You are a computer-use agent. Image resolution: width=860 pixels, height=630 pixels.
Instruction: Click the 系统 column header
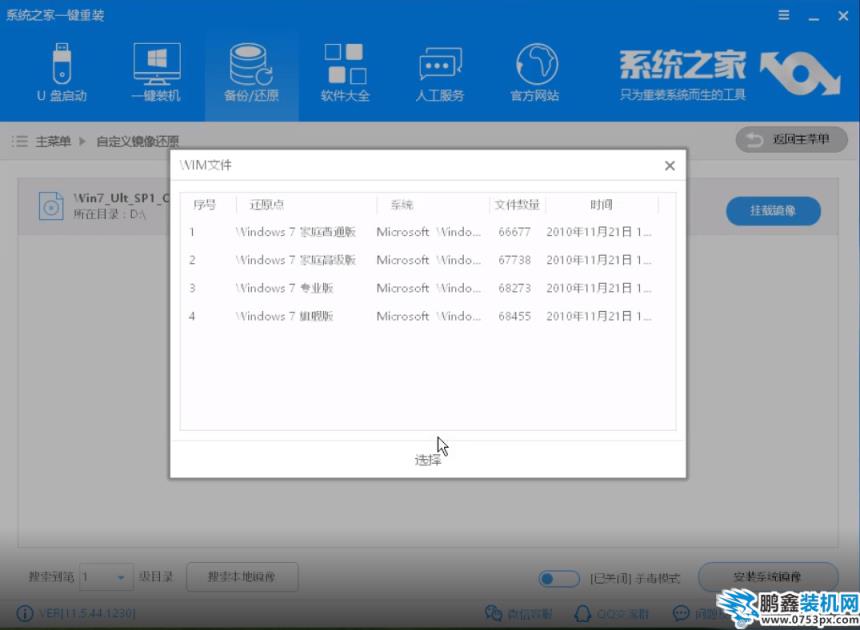[401, 205]
